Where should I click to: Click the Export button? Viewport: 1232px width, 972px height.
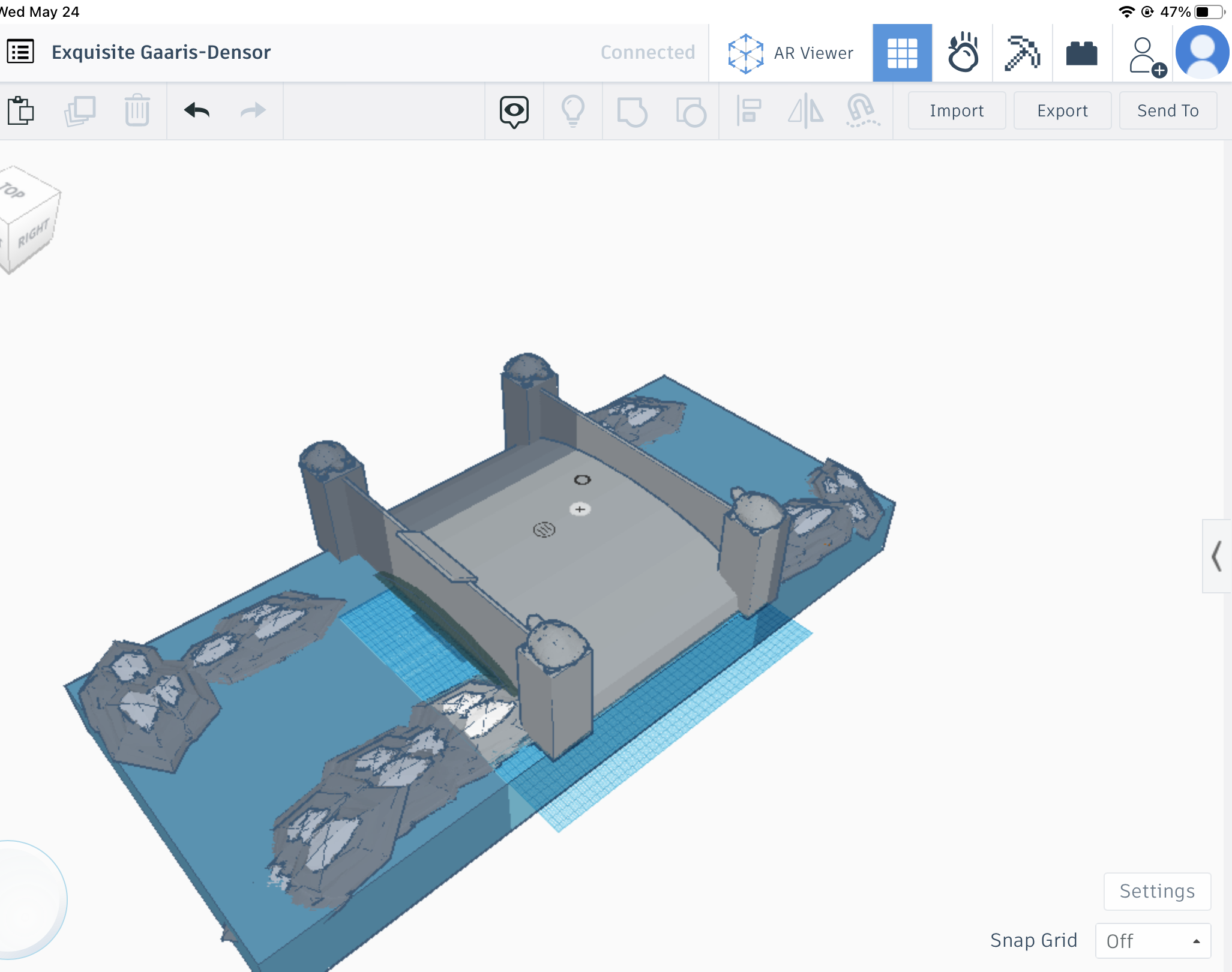pos(1062,110)
